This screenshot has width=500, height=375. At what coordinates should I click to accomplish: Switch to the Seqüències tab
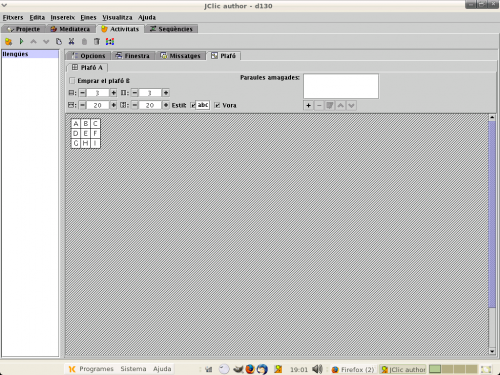click(171, 29)
